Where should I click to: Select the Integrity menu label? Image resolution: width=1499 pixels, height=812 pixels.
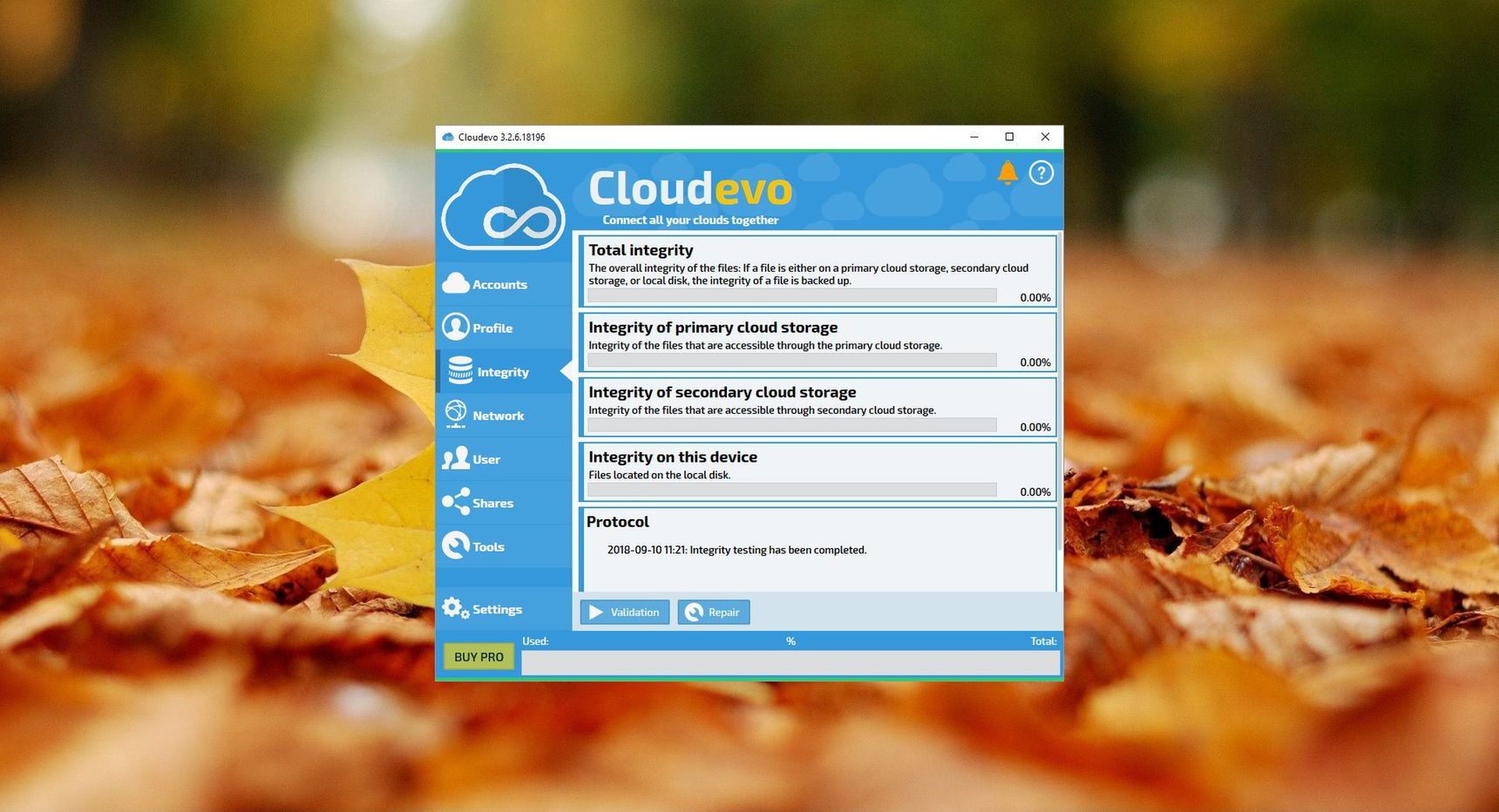click(503, 371)
